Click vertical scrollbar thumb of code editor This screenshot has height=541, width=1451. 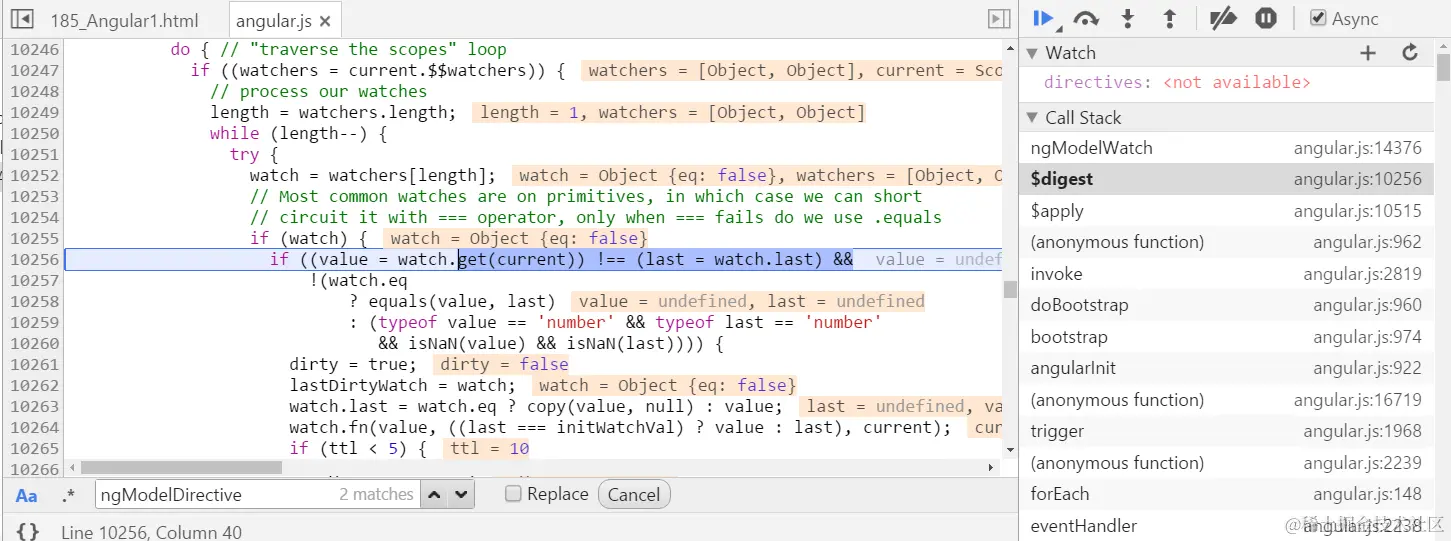coord(1010,290)
